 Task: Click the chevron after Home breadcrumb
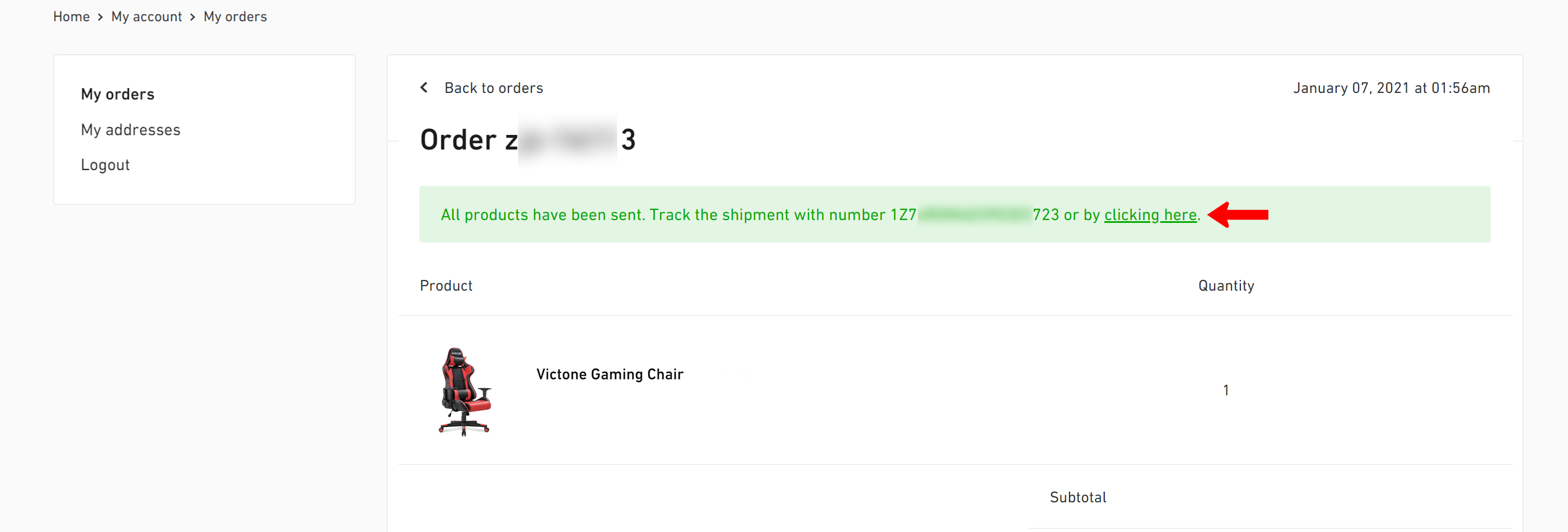click(100, 17)
